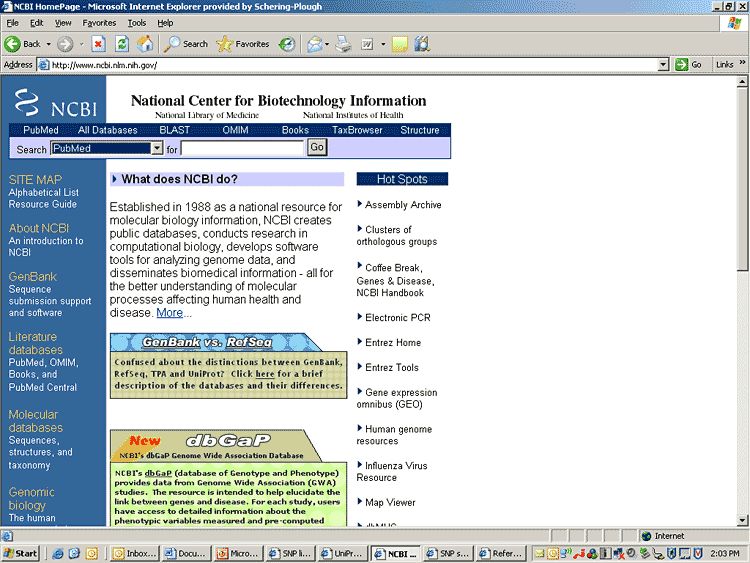This screenshot has width=750, height=563.
Task: Click the Internet zone globe icon
Action: coord(647,536)
